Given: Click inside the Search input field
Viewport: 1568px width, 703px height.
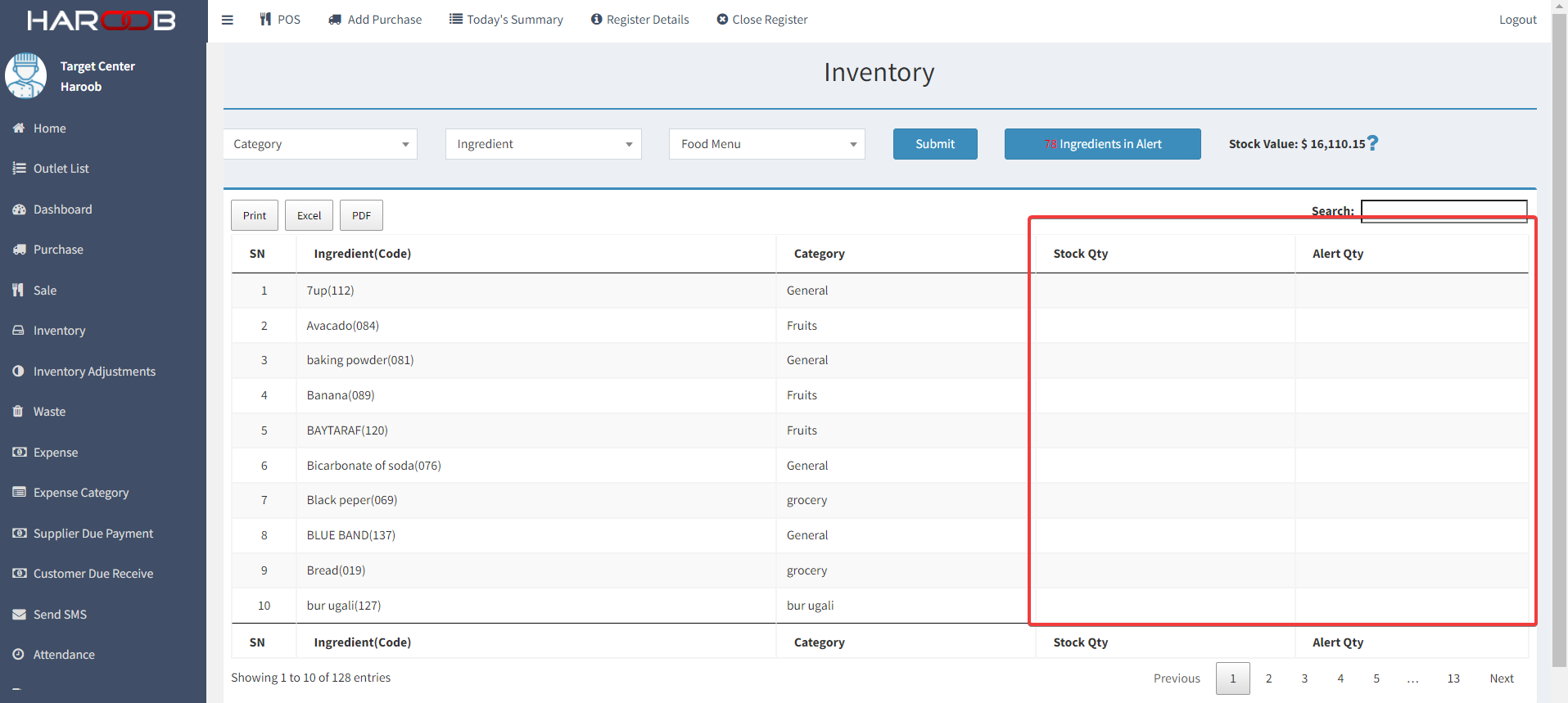Looking at the screenshot, I should 1444,211.
